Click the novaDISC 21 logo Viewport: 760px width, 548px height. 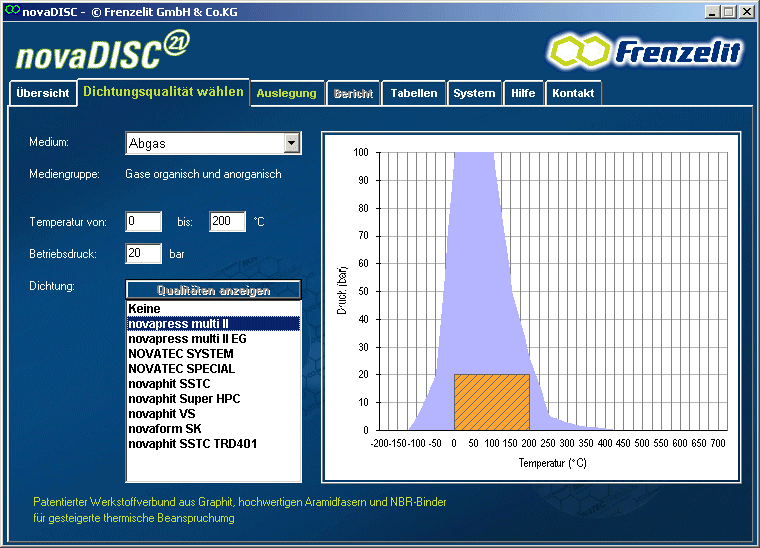(x=101, y=50)
